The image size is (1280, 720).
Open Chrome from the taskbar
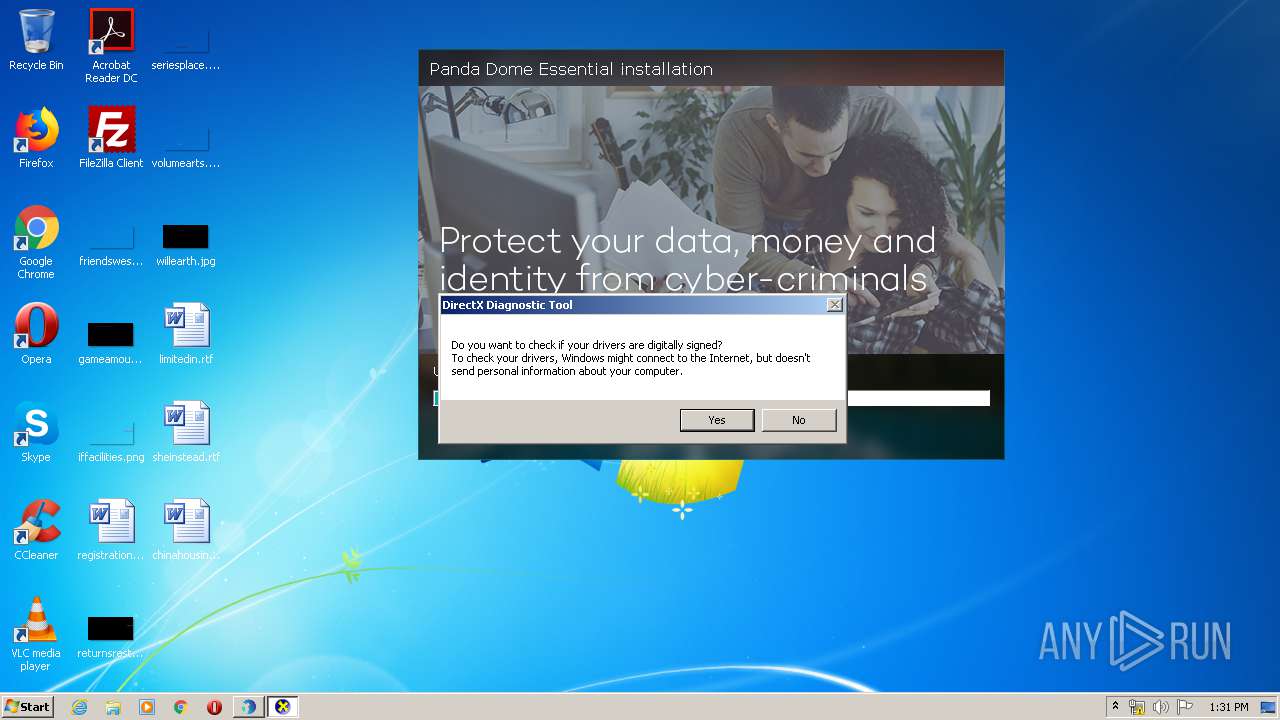point(181,707)
